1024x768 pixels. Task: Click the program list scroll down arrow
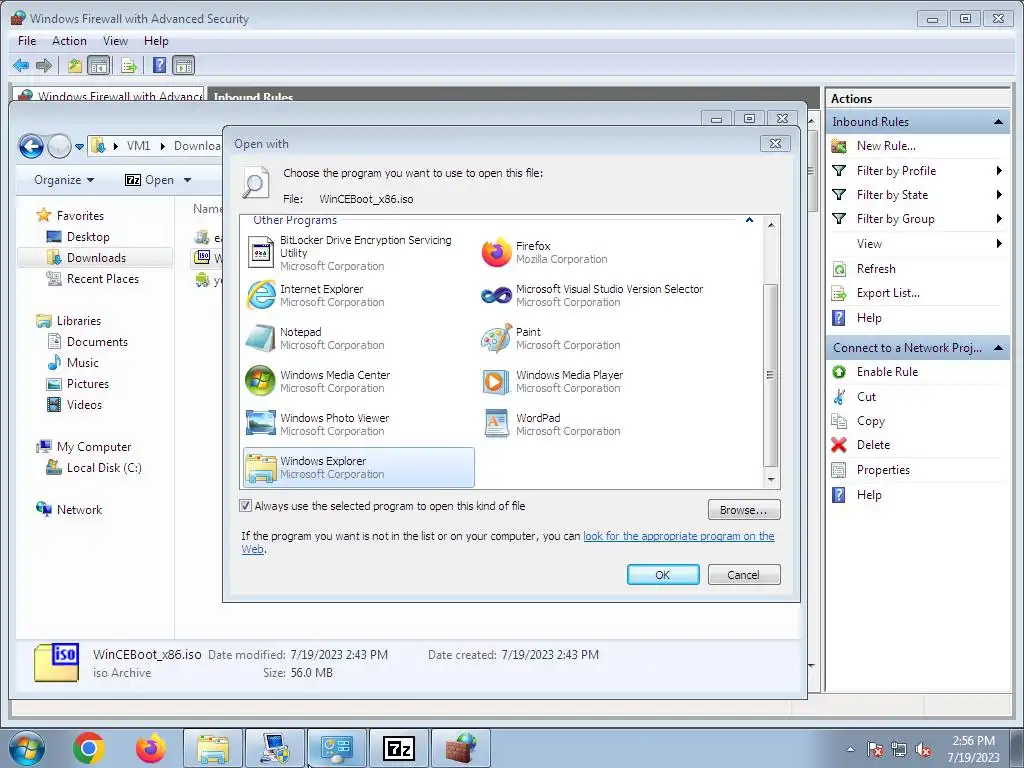pyautogui.click(x=771, y=479)
